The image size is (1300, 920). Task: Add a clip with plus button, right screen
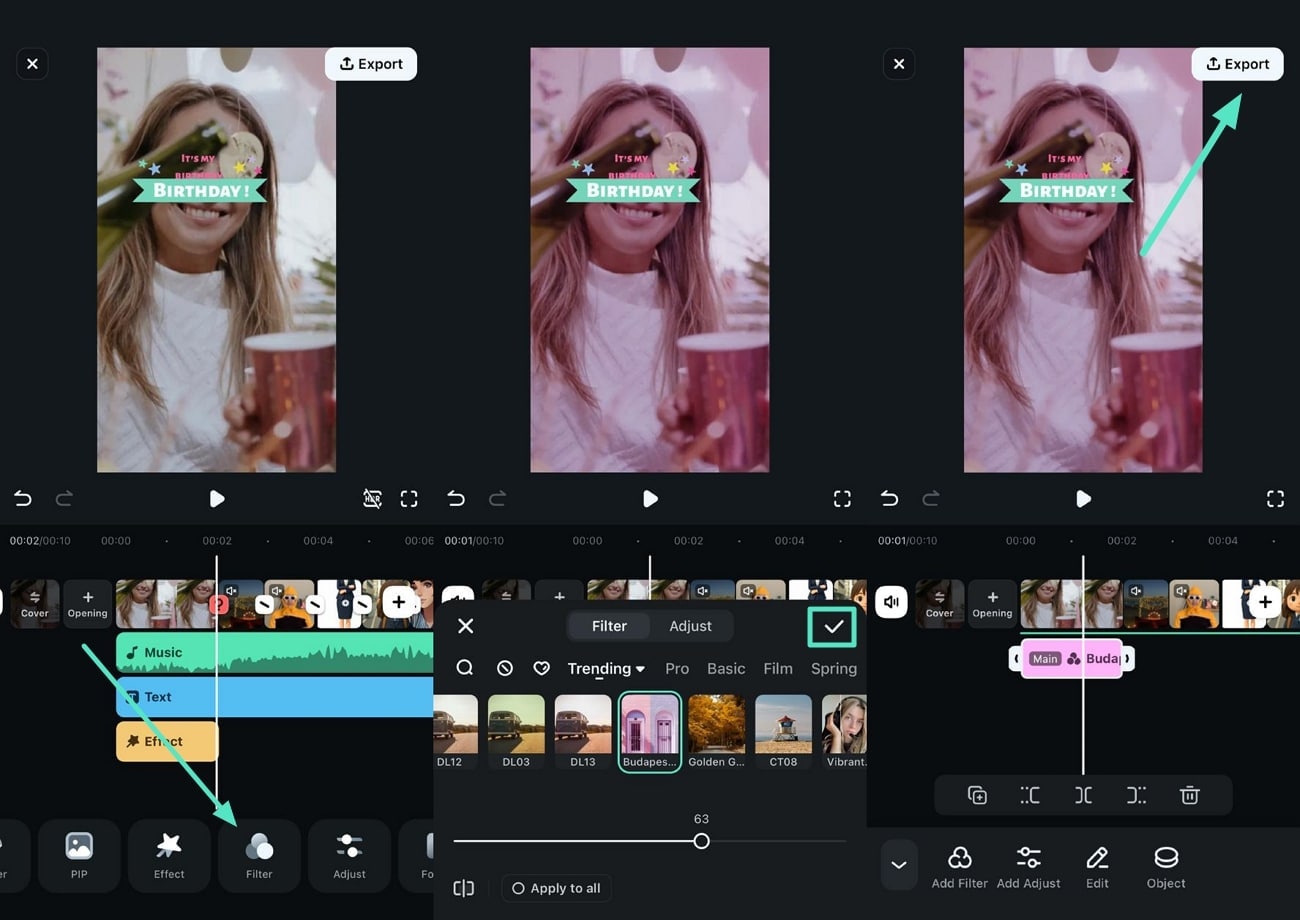pos(1265,602)
